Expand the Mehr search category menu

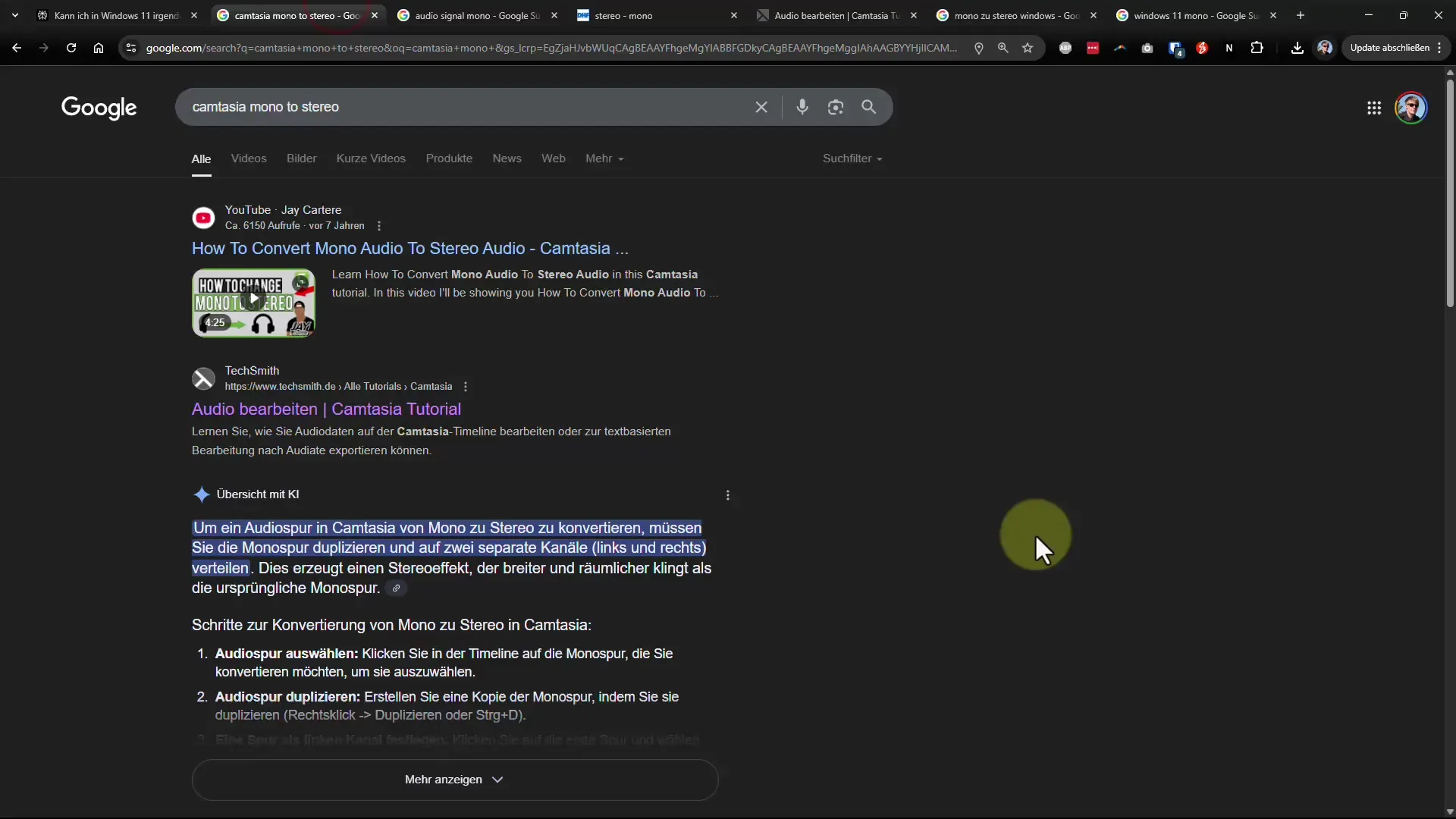click(604, 158)
